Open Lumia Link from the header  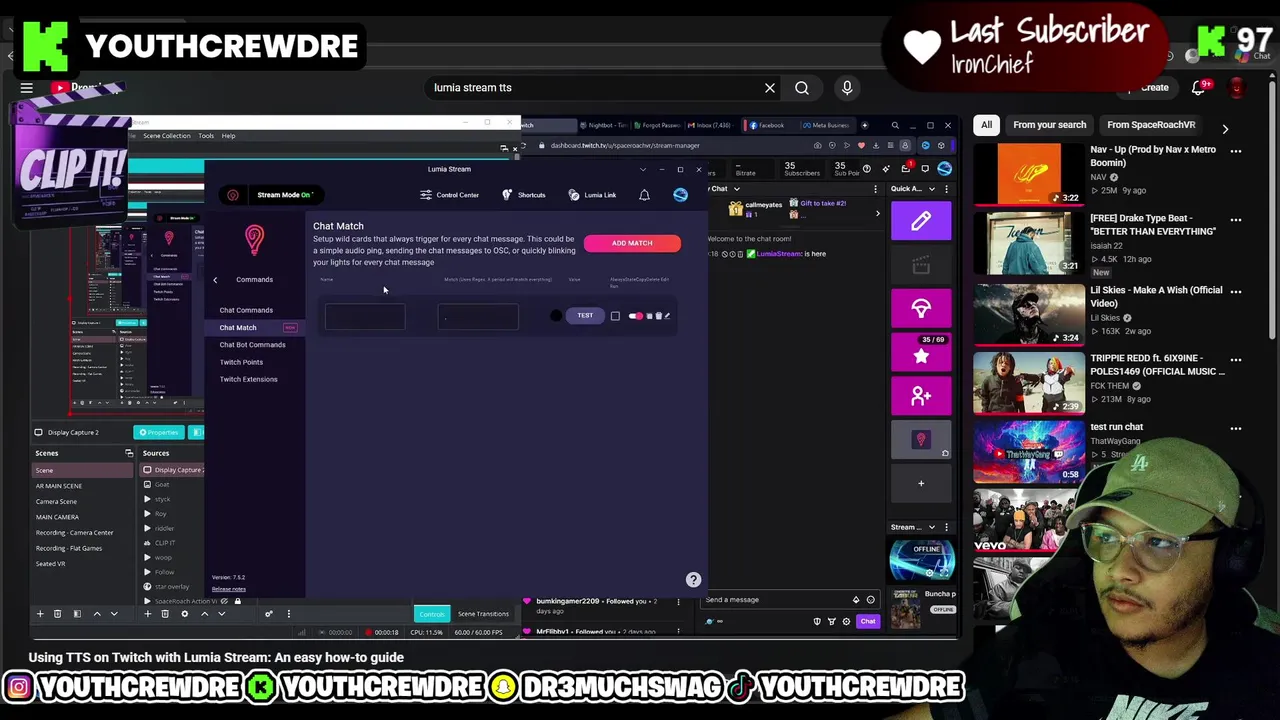click(592, 195)
